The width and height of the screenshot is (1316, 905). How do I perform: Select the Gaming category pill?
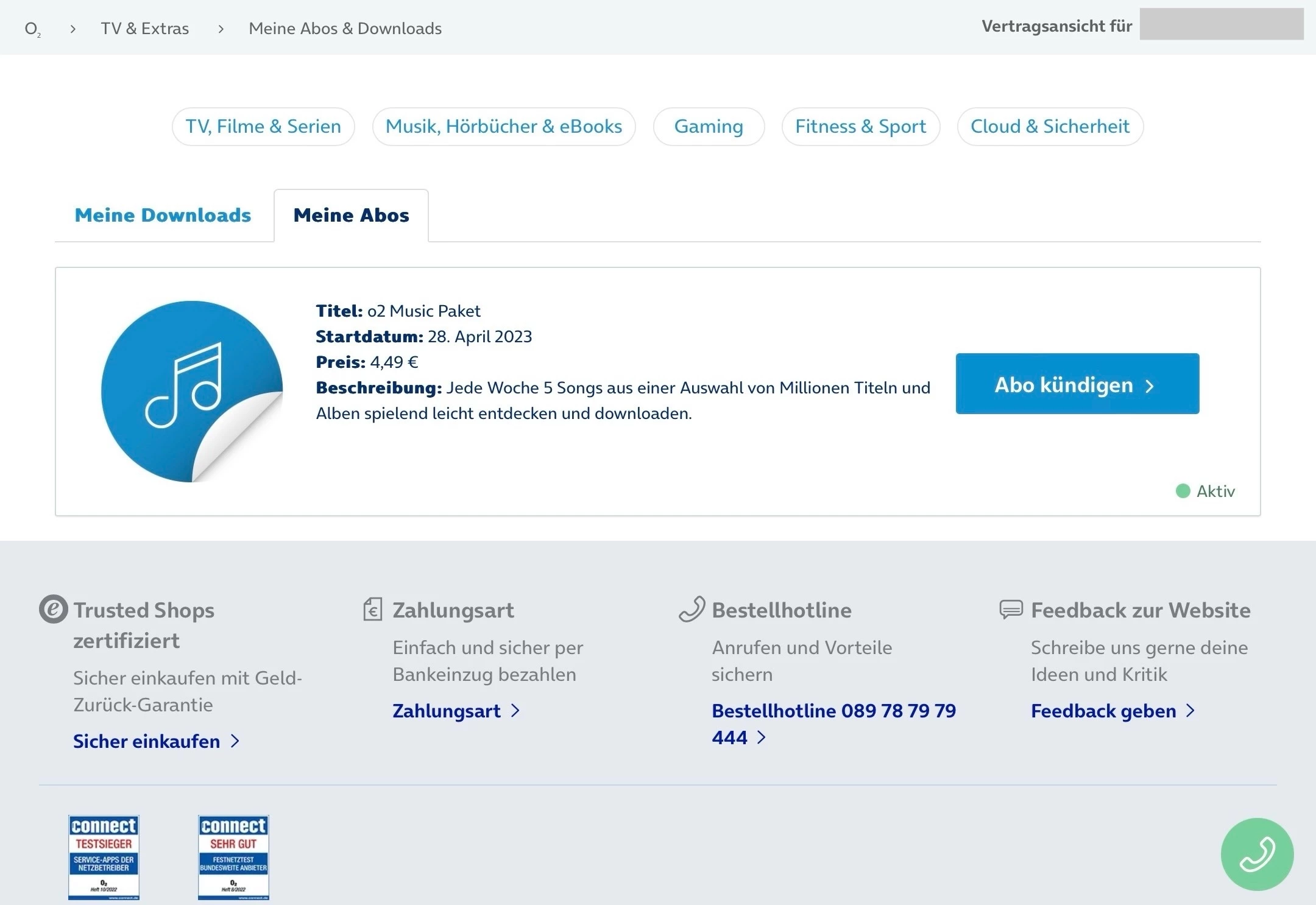point(709,127)
